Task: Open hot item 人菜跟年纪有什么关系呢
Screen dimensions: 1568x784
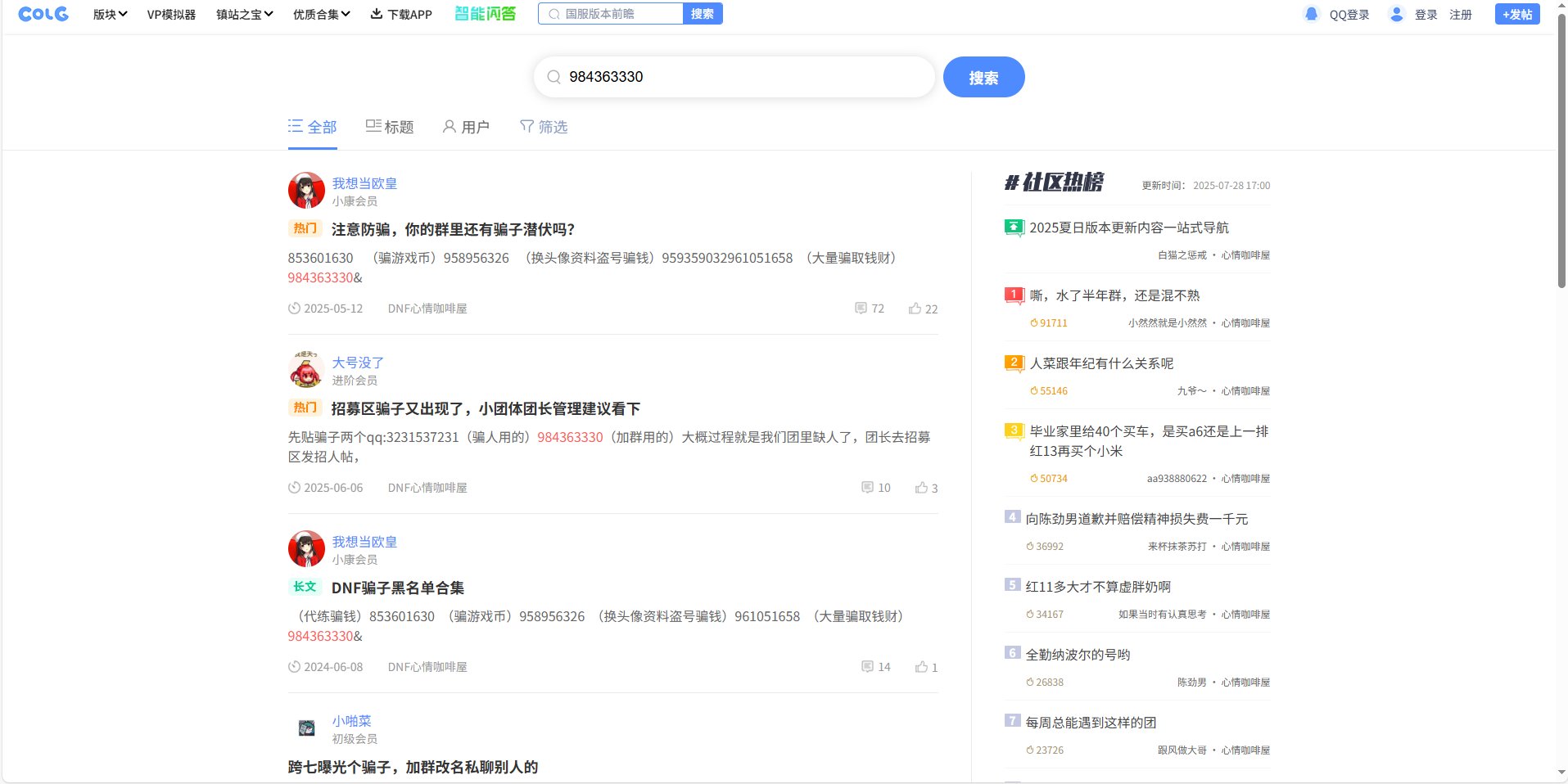Action: [1101, 363]
